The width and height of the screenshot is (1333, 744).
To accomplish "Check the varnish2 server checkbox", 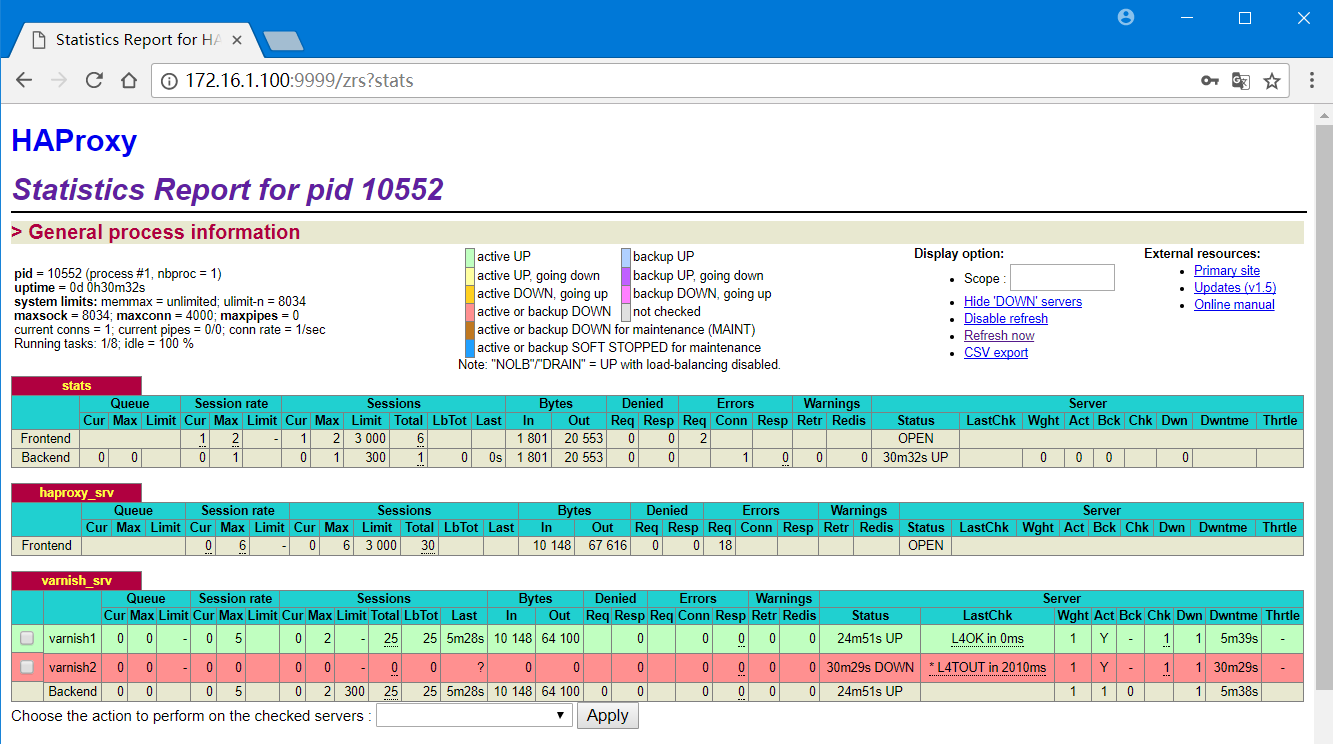I will [27, 667].
